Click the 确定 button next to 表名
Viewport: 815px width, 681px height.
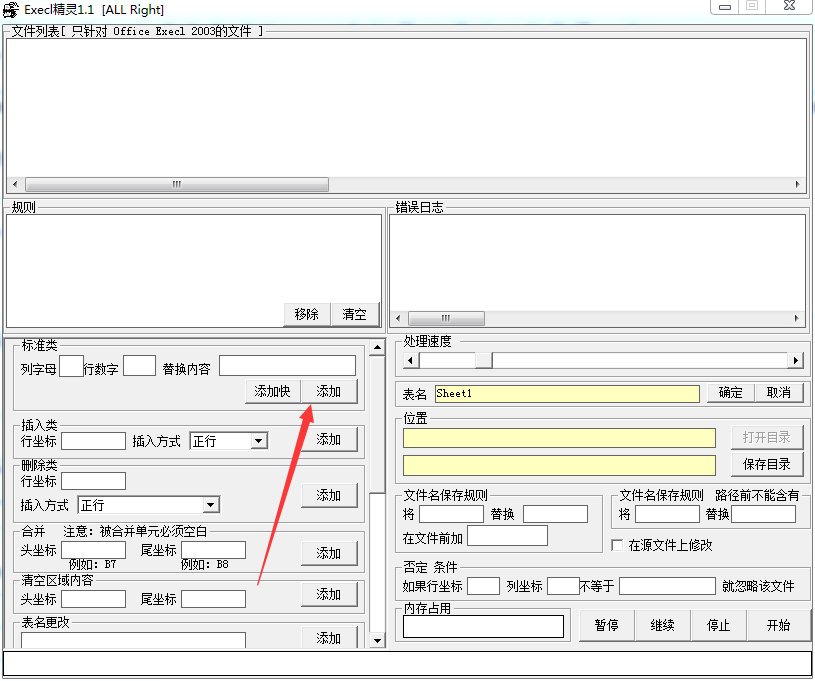click(x=730, y=393)
